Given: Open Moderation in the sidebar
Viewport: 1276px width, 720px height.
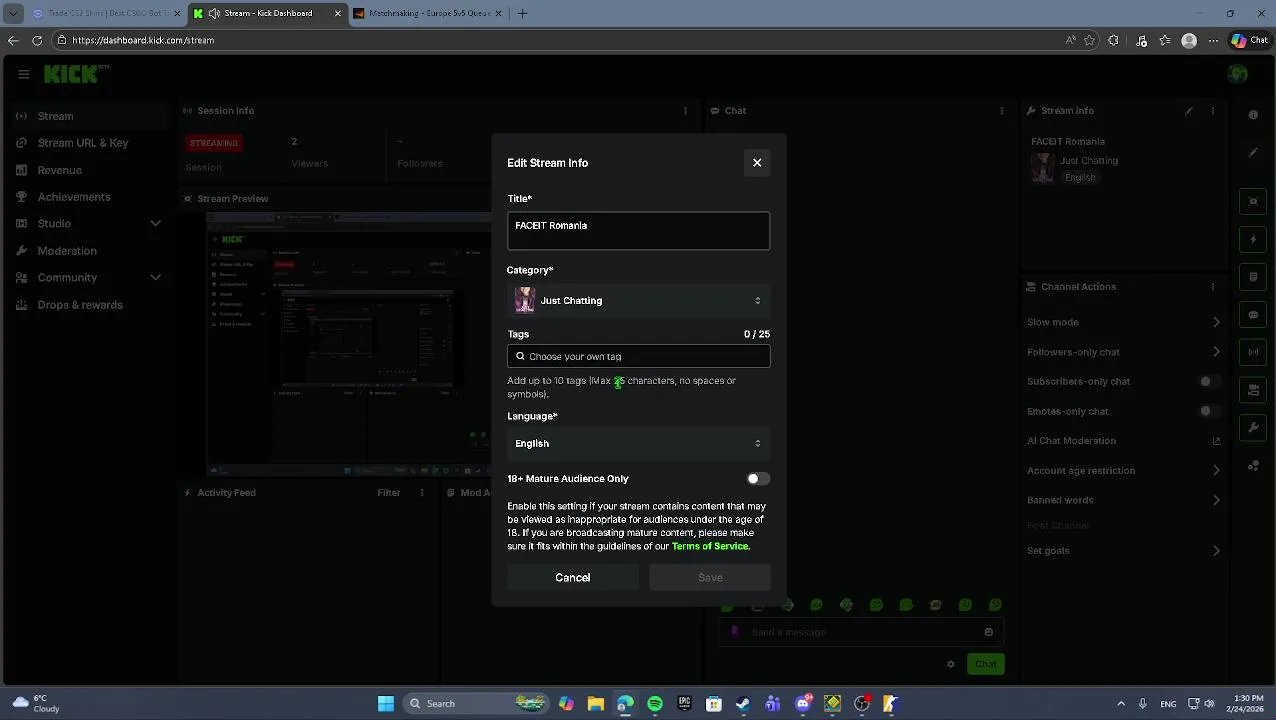Looking at the screenshot, I should click(86, 251).
